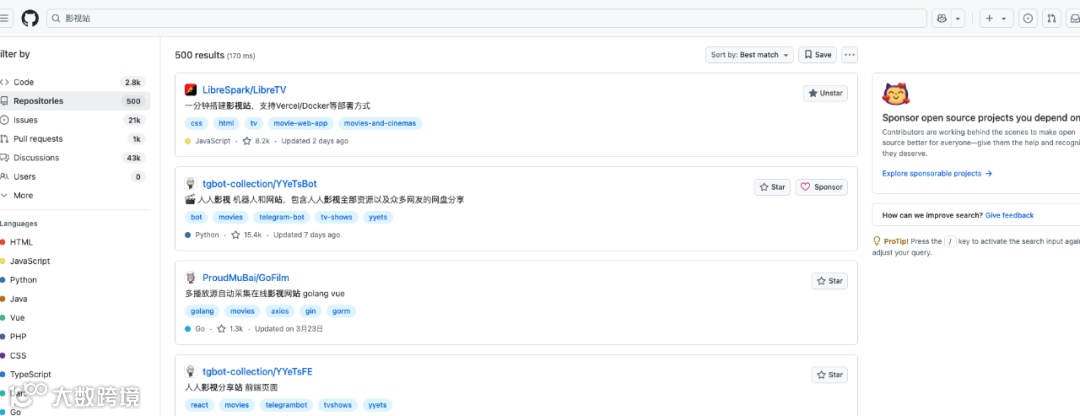This screenshot has height=416, width=1080.
Task: Filter results by Code
Action: point(73,82)
